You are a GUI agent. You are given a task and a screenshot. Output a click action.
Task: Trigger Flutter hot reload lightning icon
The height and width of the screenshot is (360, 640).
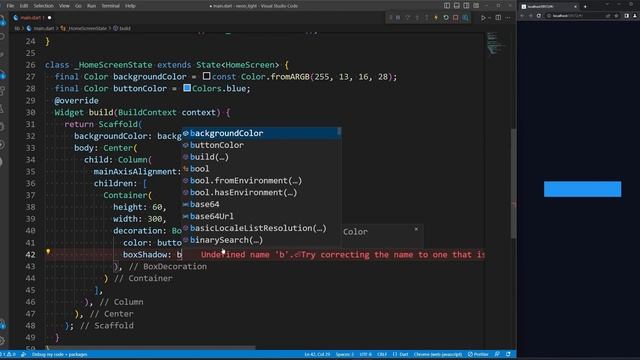[x=436, y=18]
